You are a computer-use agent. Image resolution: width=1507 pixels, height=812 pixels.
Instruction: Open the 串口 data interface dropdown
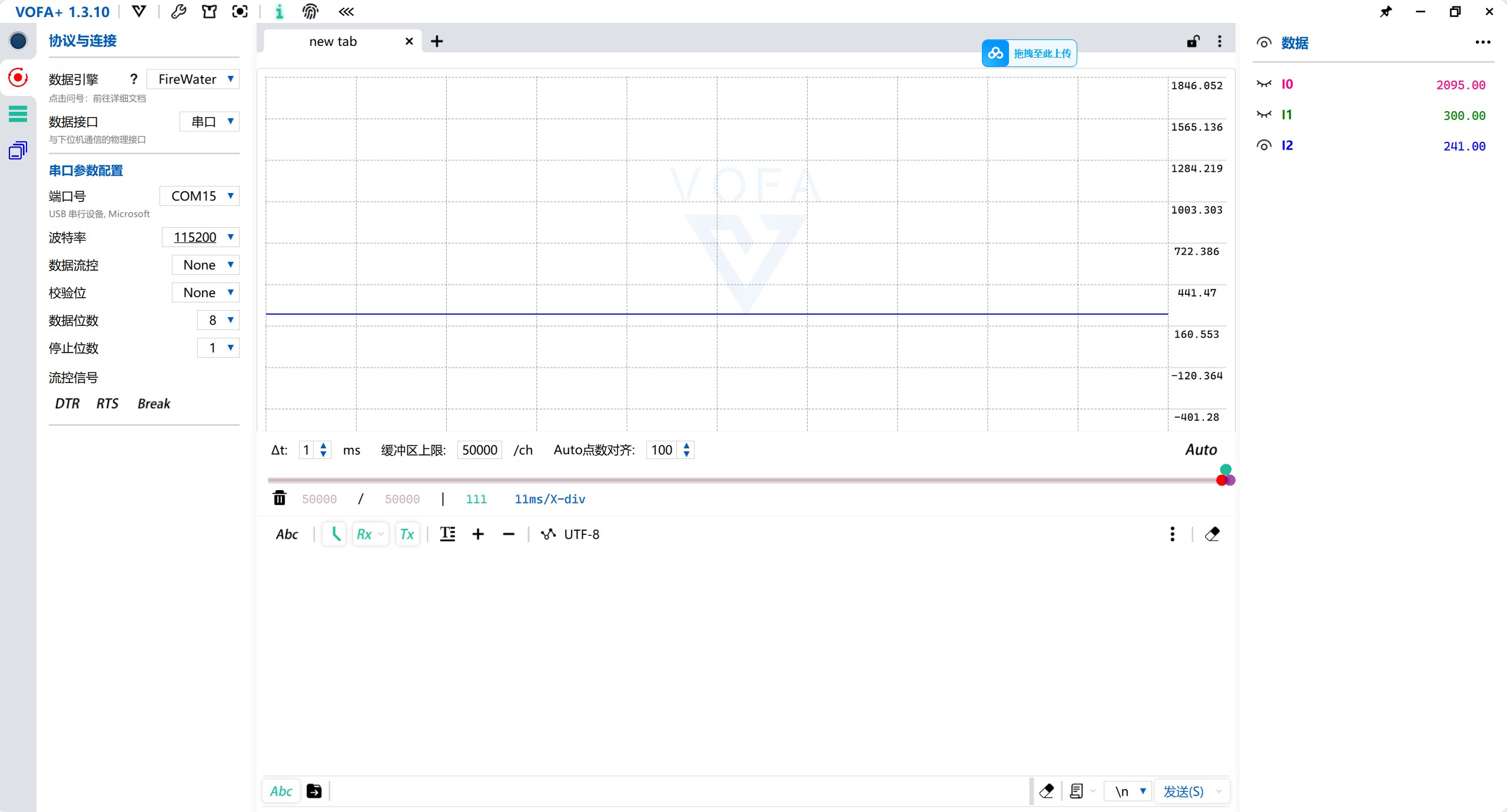(x=210, y=121)
